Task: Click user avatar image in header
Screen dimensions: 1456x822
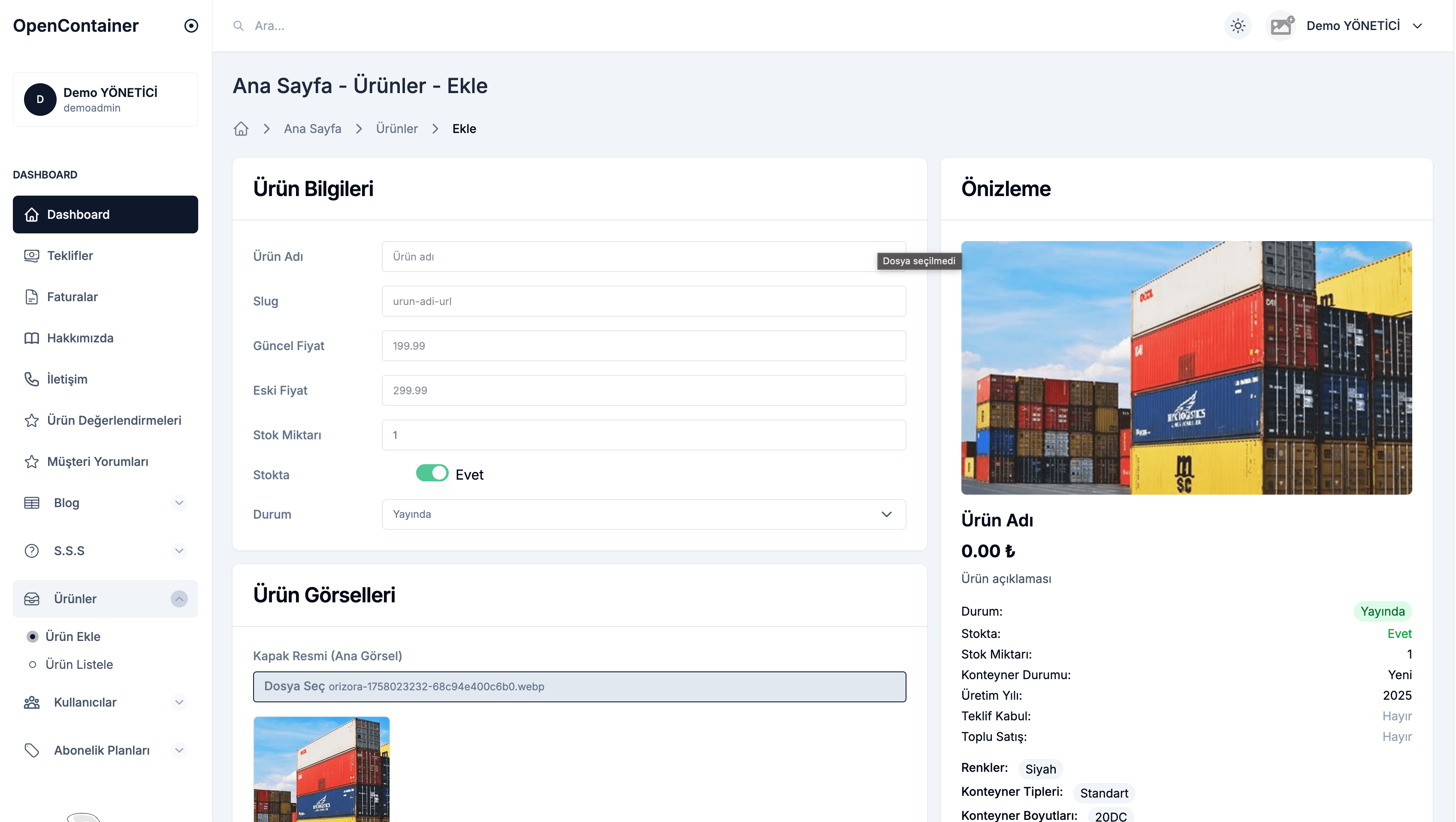Action: pos(1281,26)
